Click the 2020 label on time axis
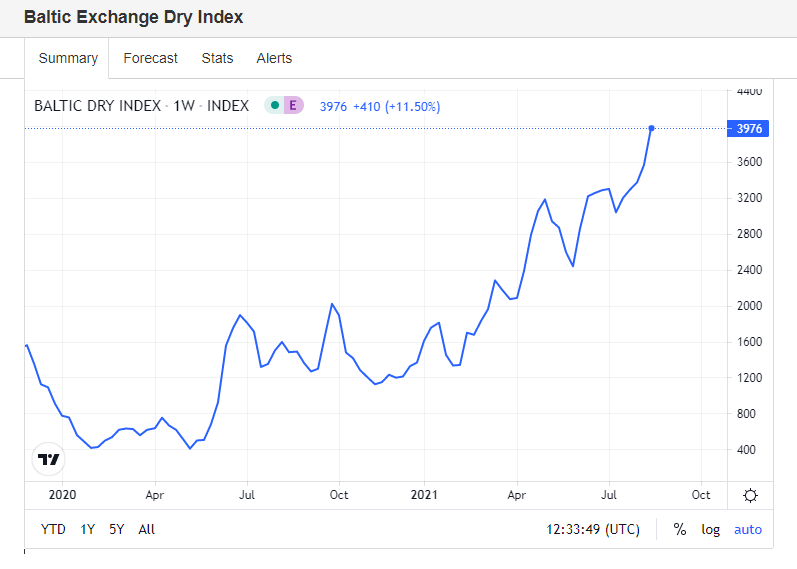This screenshot has height=569, width=797. click(63, 495)
